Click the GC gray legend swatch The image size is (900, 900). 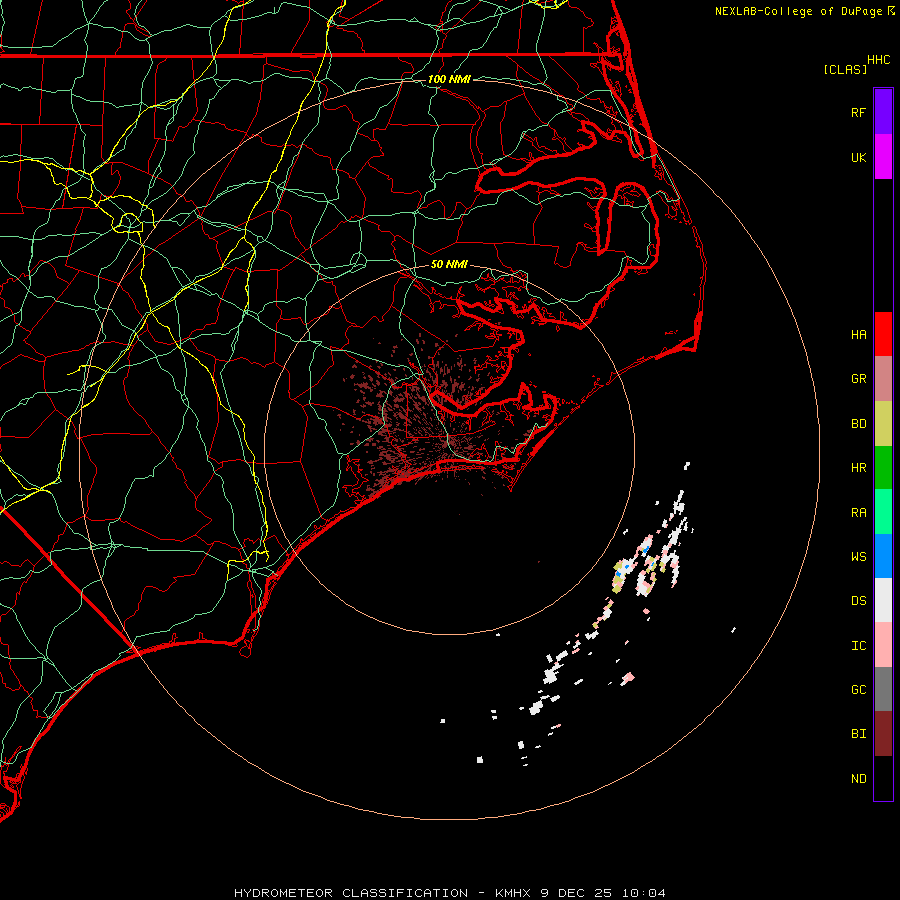click(883, 689)
